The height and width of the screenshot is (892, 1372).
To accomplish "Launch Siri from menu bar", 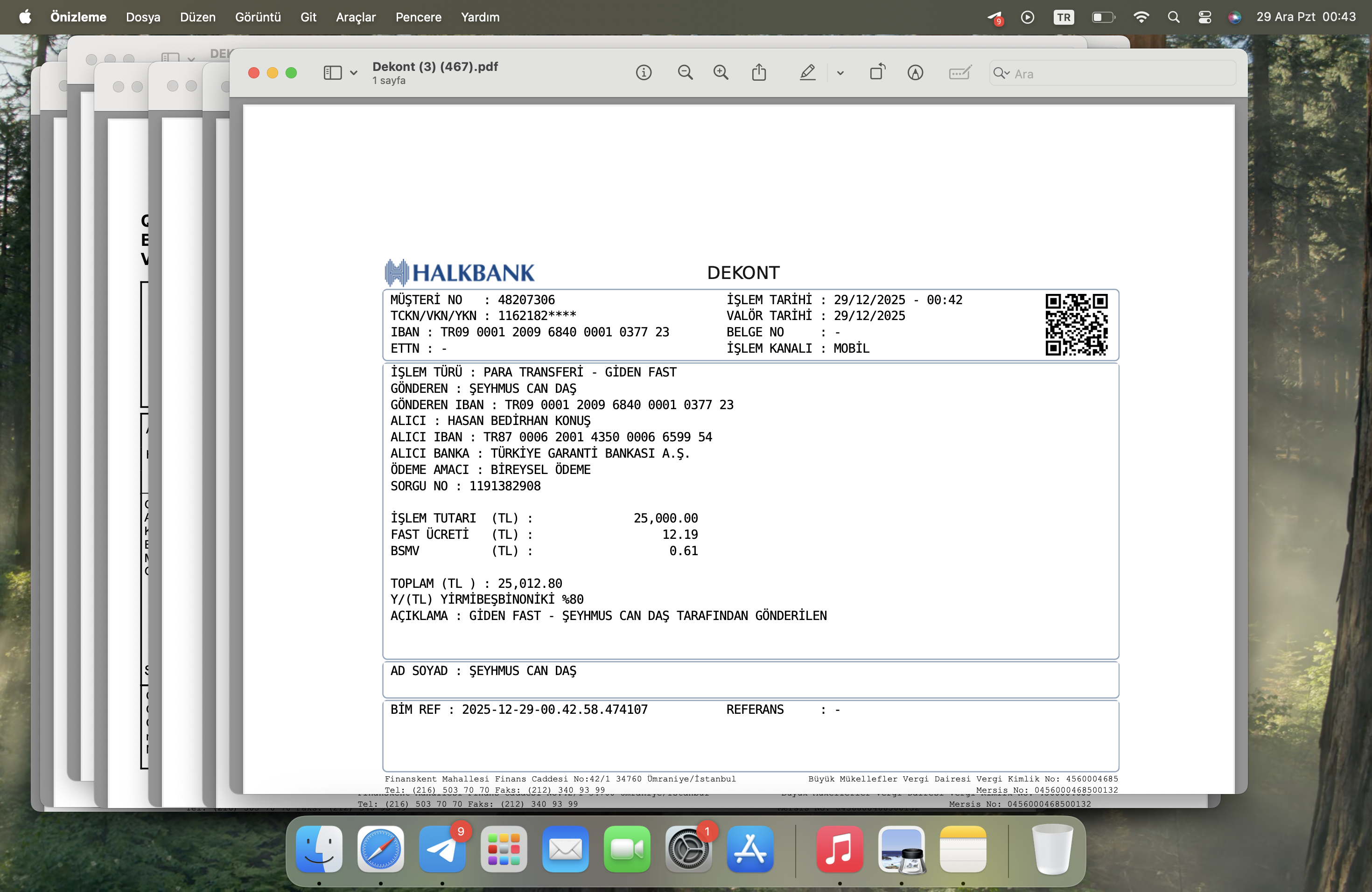I will (x=1234, y=17).
